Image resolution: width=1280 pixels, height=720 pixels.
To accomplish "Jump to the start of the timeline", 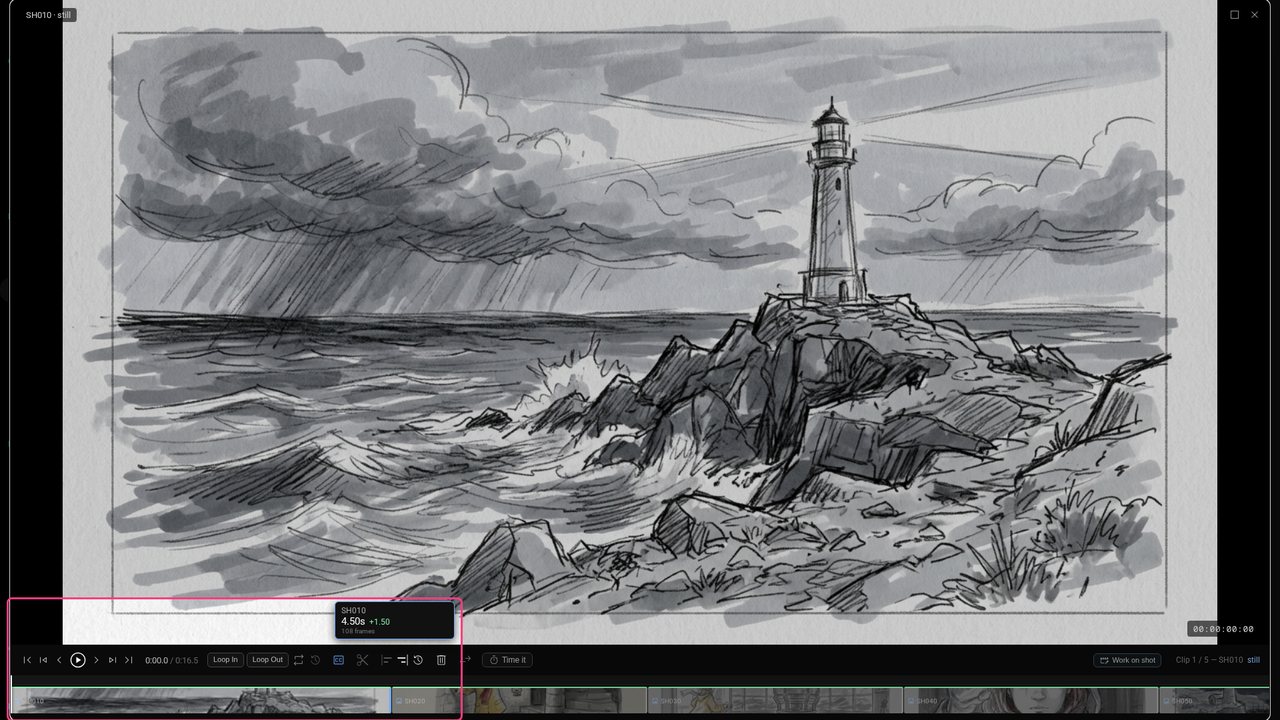I will point(27,660).
